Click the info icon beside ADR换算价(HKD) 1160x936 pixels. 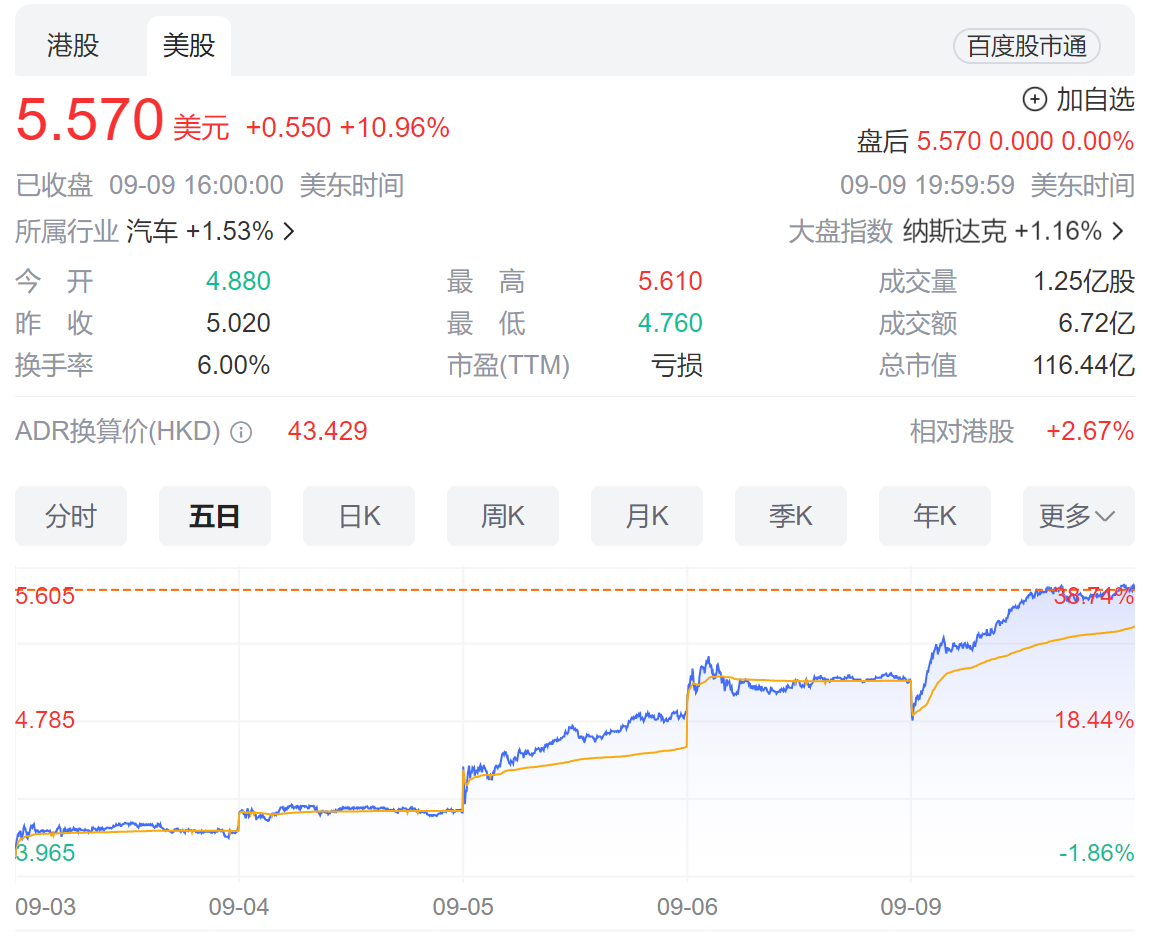coord(241,432)
